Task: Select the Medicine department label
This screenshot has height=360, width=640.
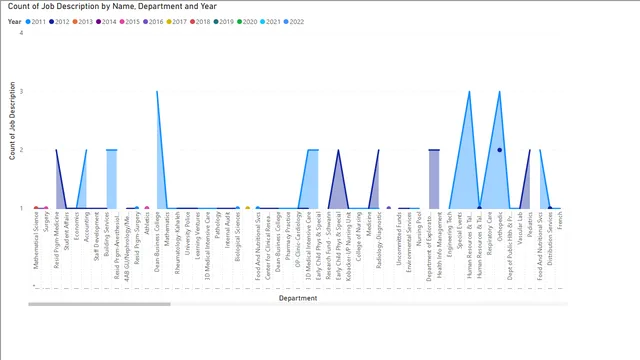Action: (x=369, y=224)
